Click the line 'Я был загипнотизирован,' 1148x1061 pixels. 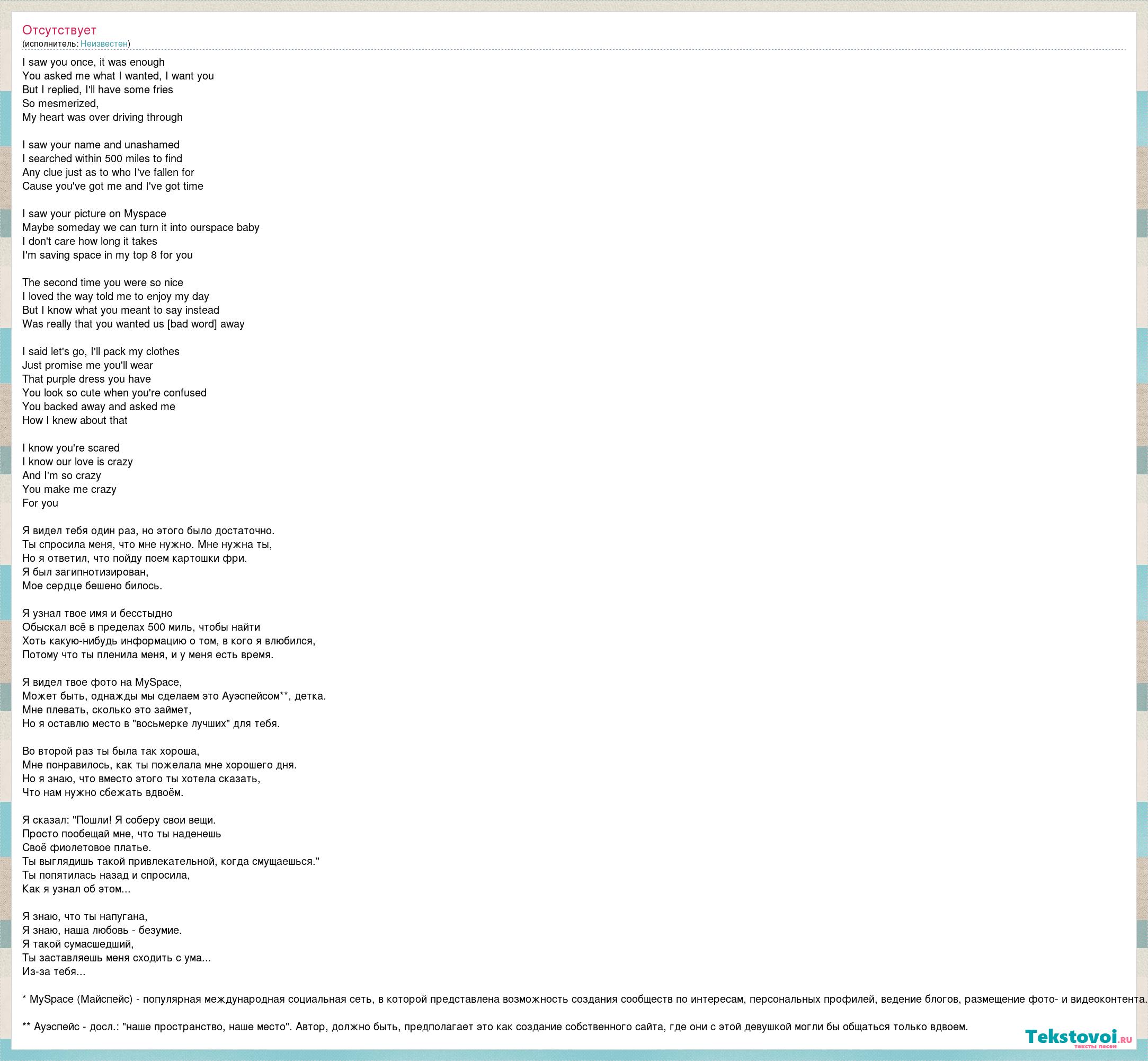pos(85,572)
